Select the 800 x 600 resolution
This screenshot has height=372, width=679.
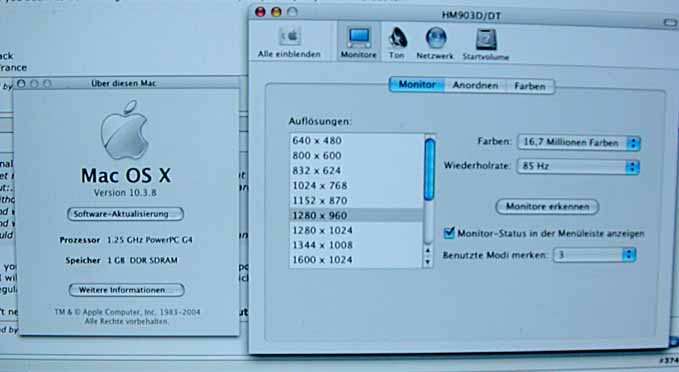coord(356,155)
